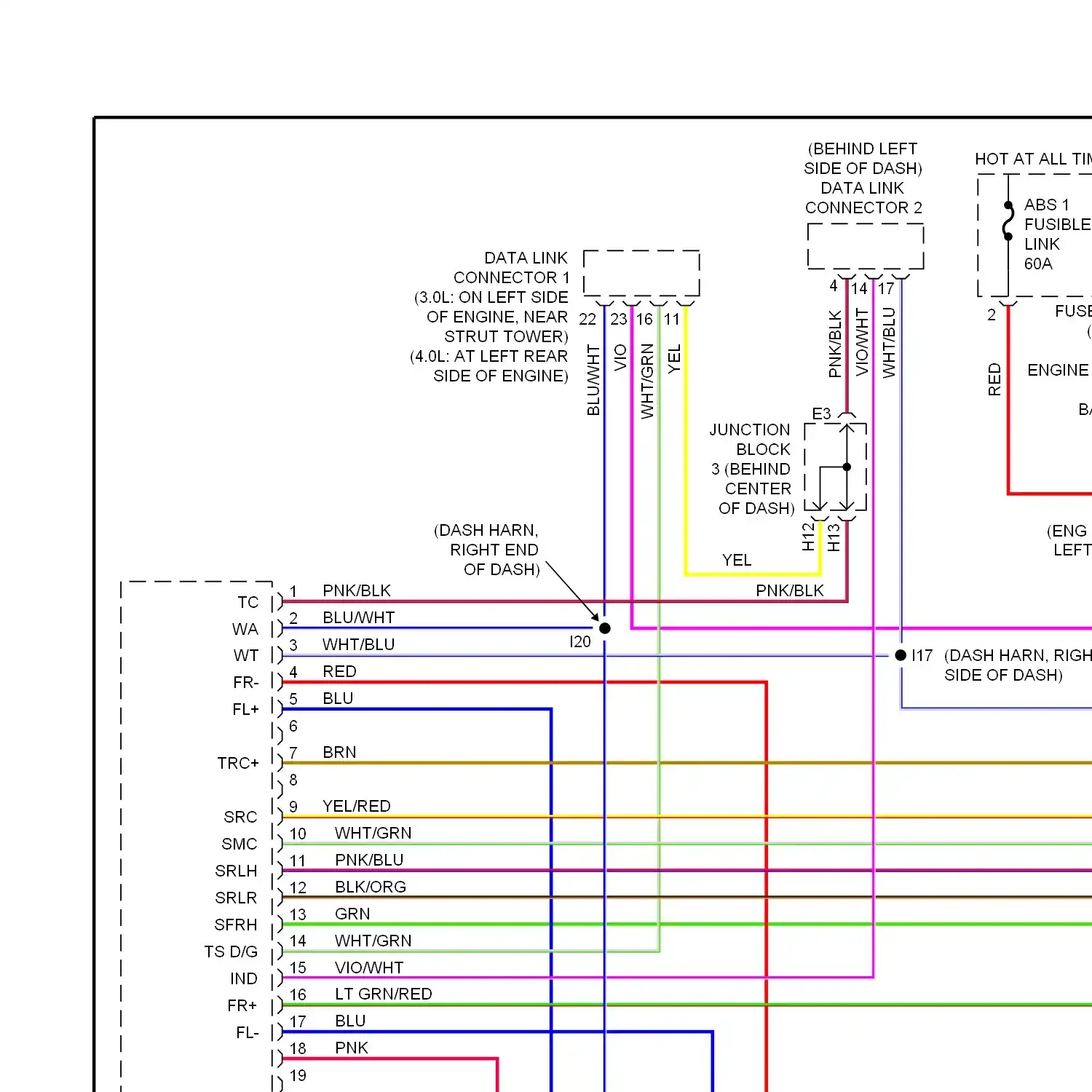Click the IND terminal label
This screenshot has height=1092, width=1092.
[x=244, y=978]
